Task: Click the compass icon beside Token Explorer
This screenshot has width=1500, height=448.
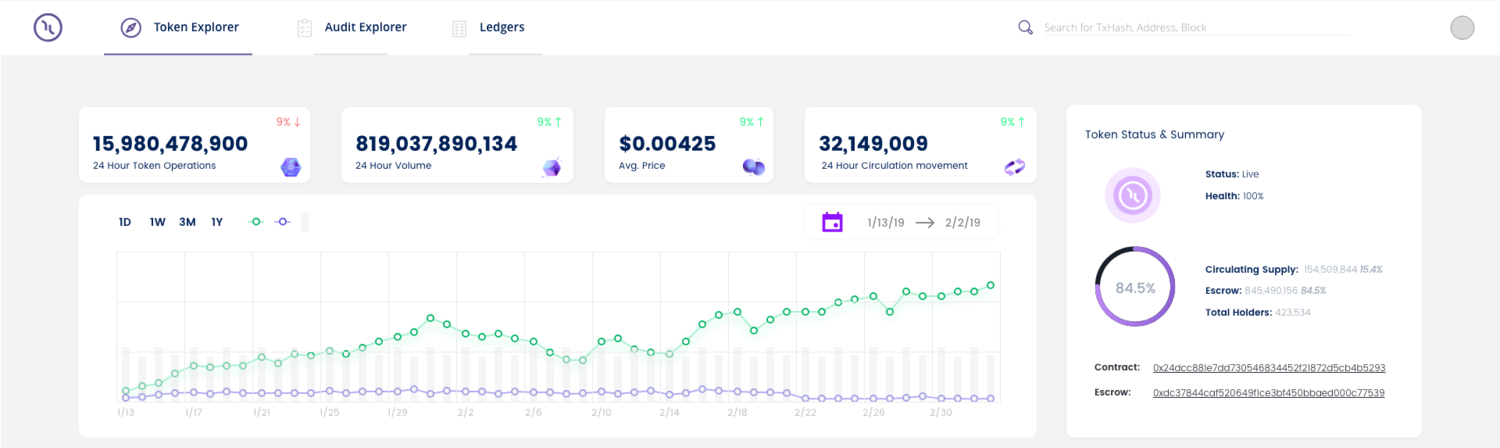Action: coord(130,28)
